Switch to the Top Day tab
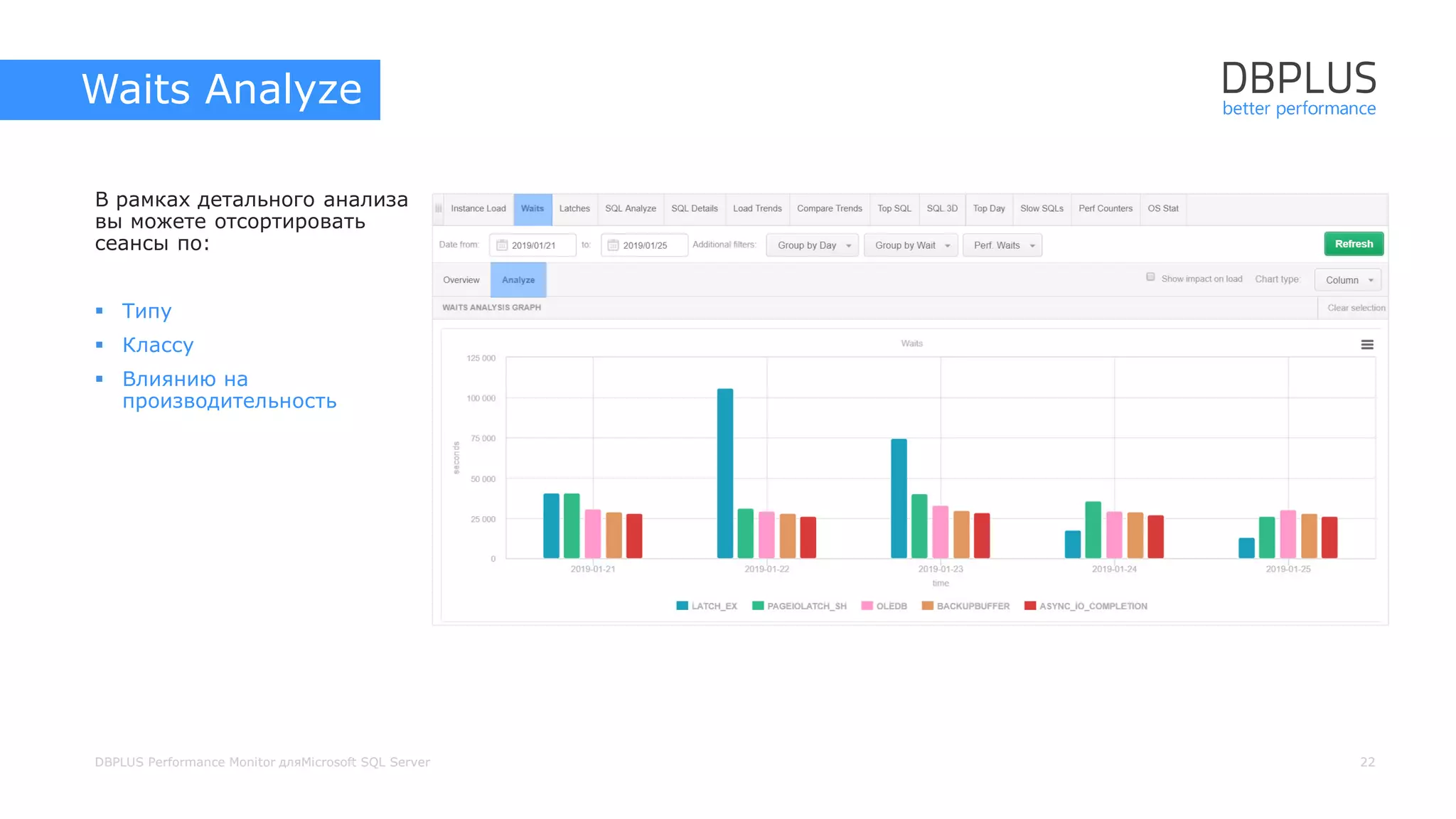The height and width of the screenshot is (819, 1456). [x=989, y=208]
